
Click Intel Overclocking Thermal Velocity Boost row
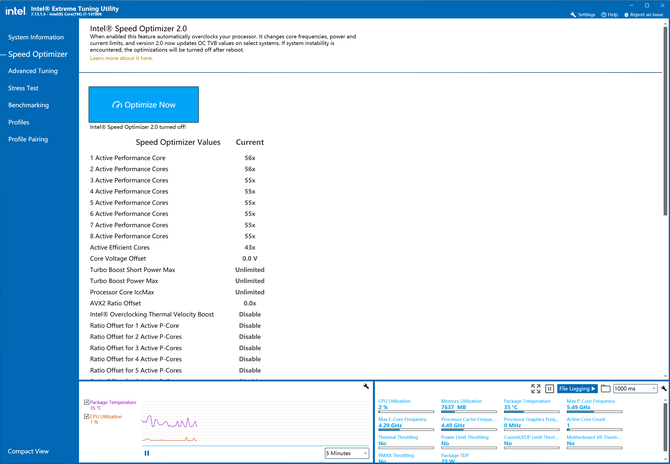(x=177, y=314)
